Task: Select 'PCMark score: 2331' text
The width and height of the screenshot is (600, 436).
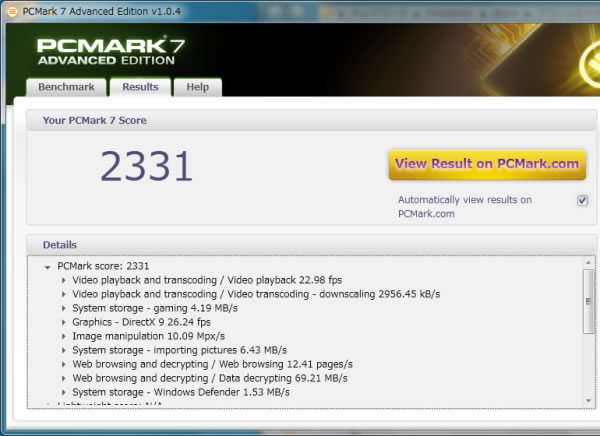Action: point(103,266)
